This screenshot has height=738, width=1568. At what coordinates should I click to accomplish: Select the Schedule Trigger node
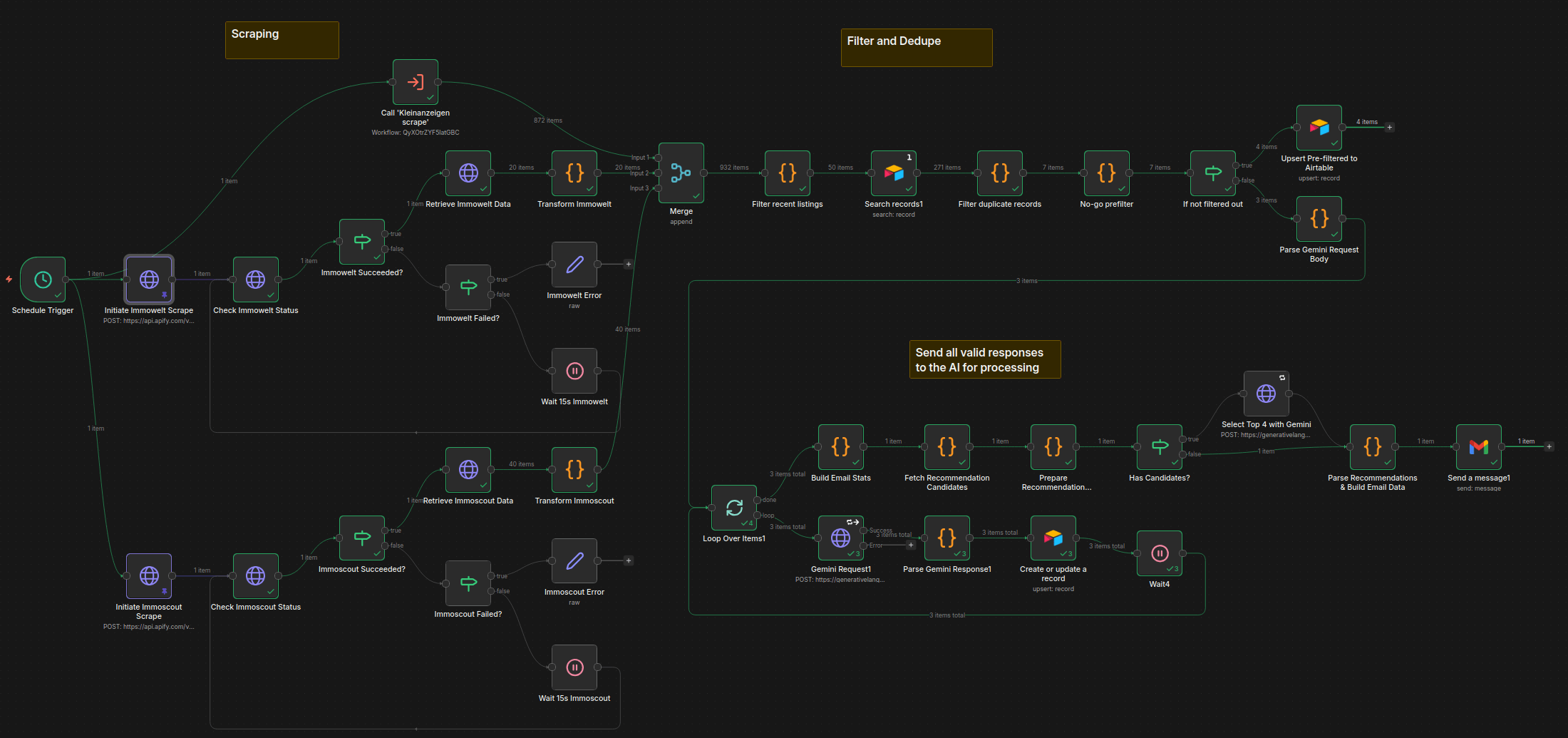[43, 280]
